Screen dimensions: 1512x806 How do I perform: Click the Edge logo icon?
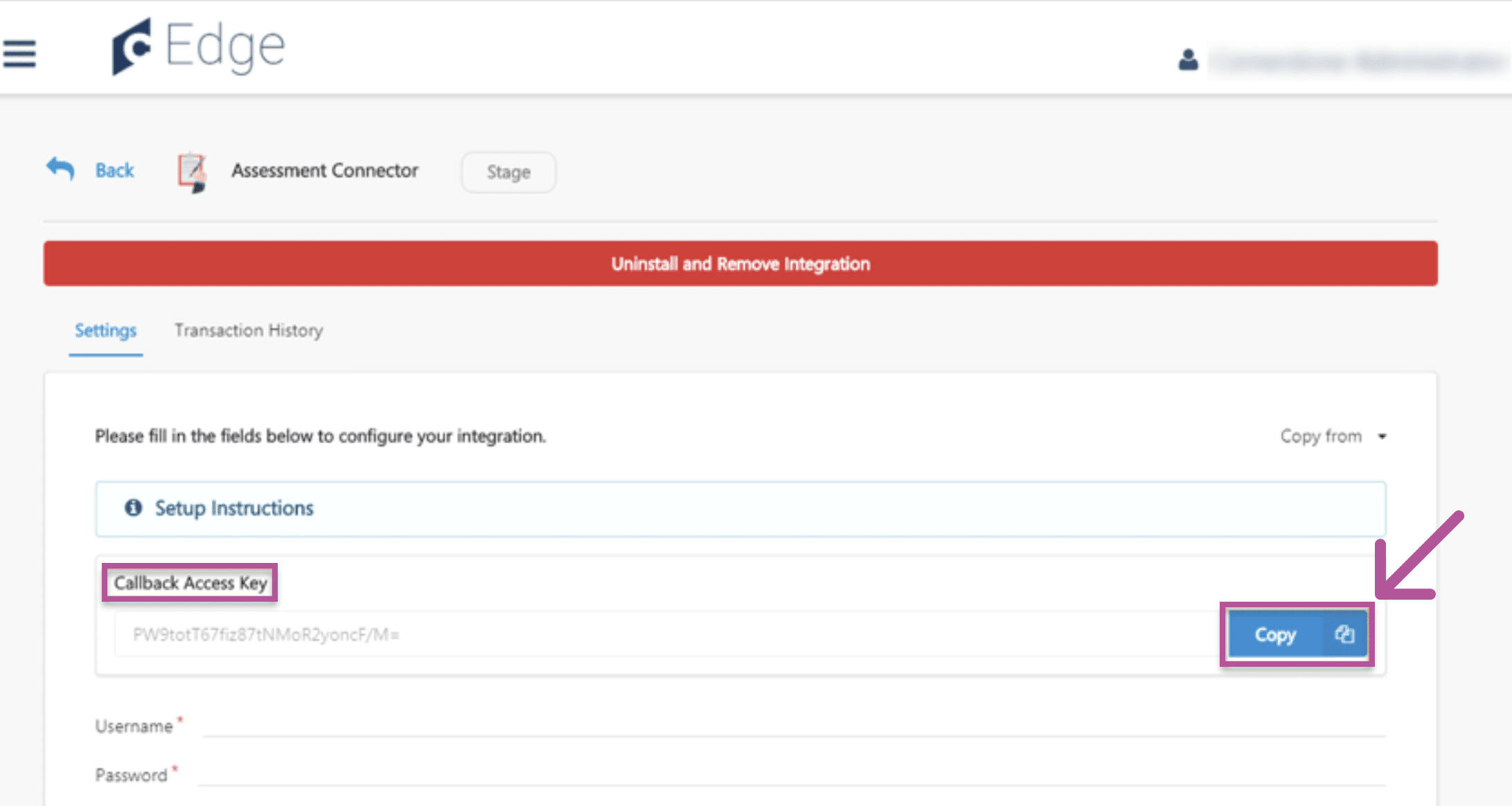132,47
